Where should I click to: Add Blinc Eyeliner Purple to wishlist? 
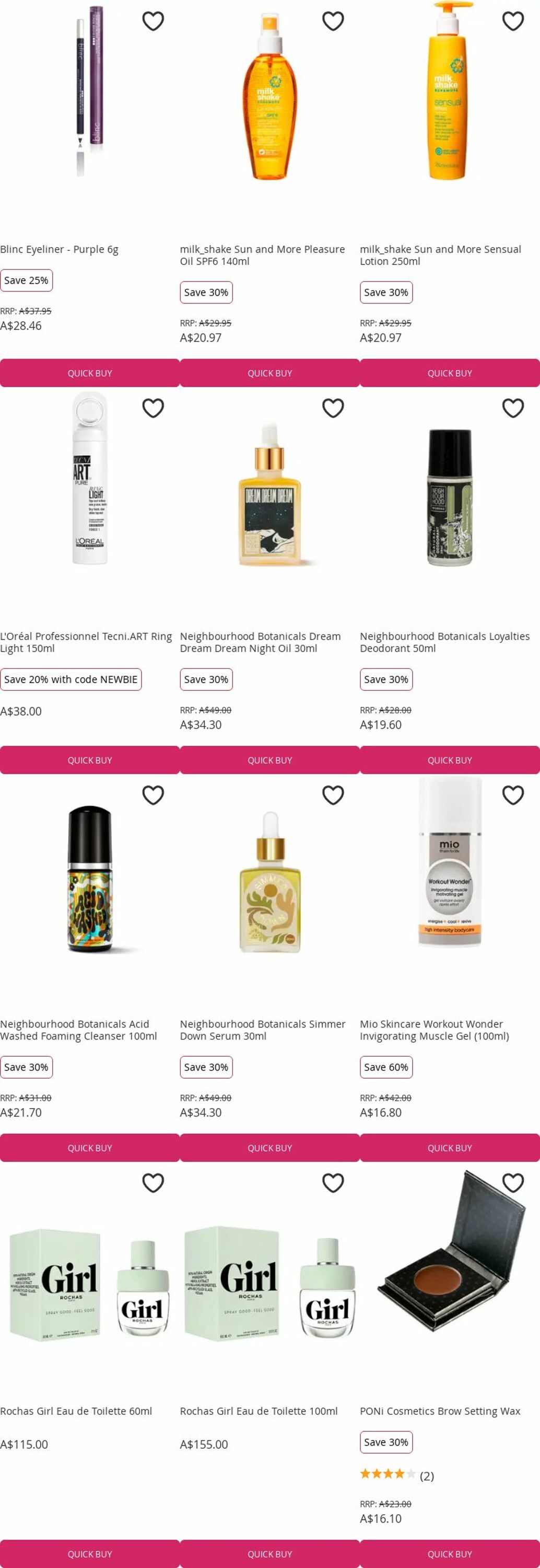[153, 21]
